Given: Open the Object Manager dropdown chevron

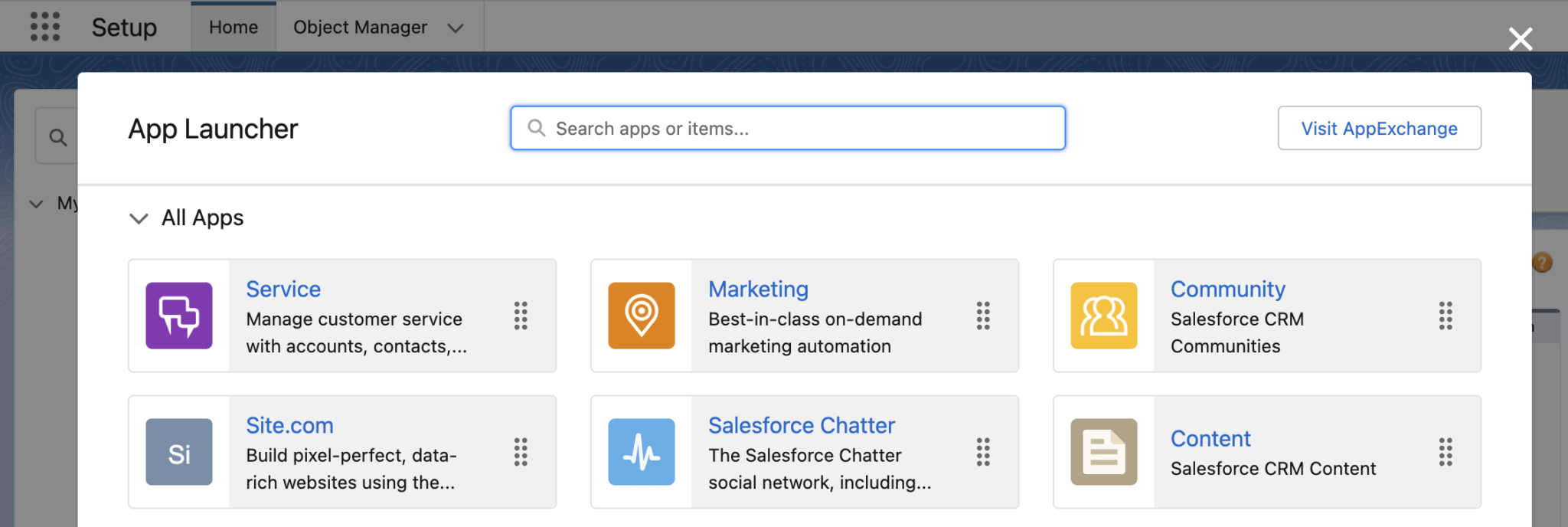Looking at the screenshot, I should [x=456, y=28].
